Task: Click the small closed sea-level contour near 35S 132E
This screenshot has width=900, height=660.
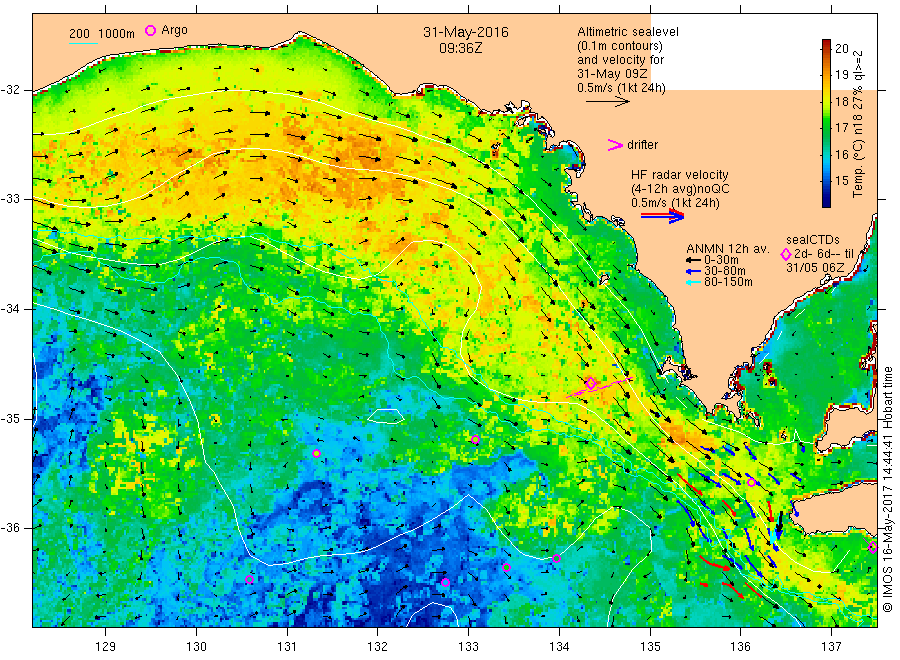Action: [x=386, y=416]
